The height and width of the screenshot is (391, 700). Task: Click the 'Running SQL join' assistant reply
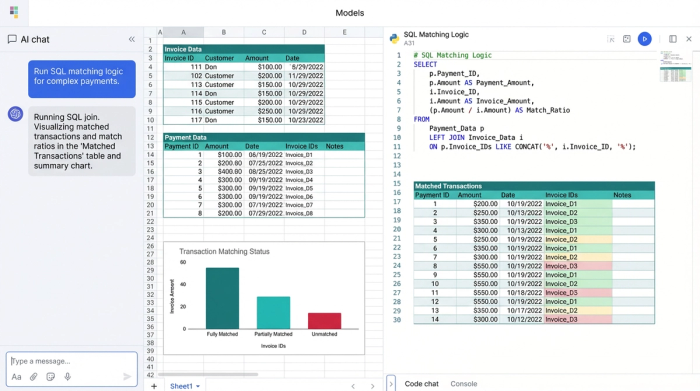(x=82, y=141)
